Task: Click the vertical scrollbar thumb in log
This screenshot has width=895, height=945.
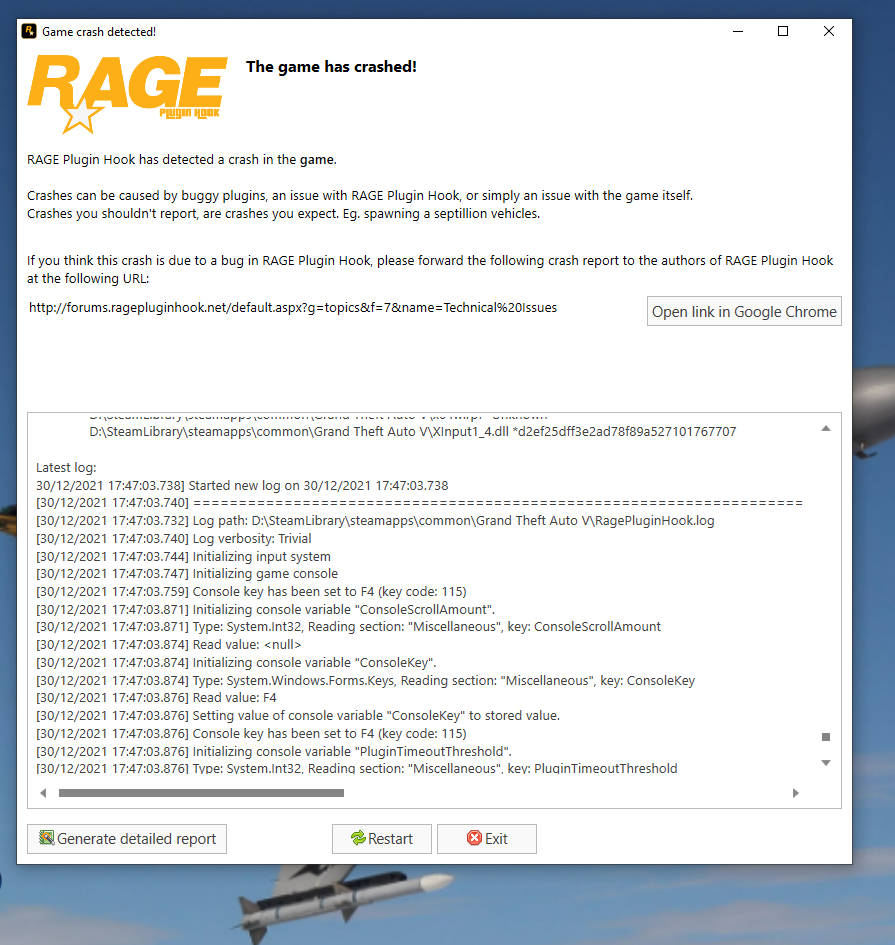Action: click(x=826, y=736)
